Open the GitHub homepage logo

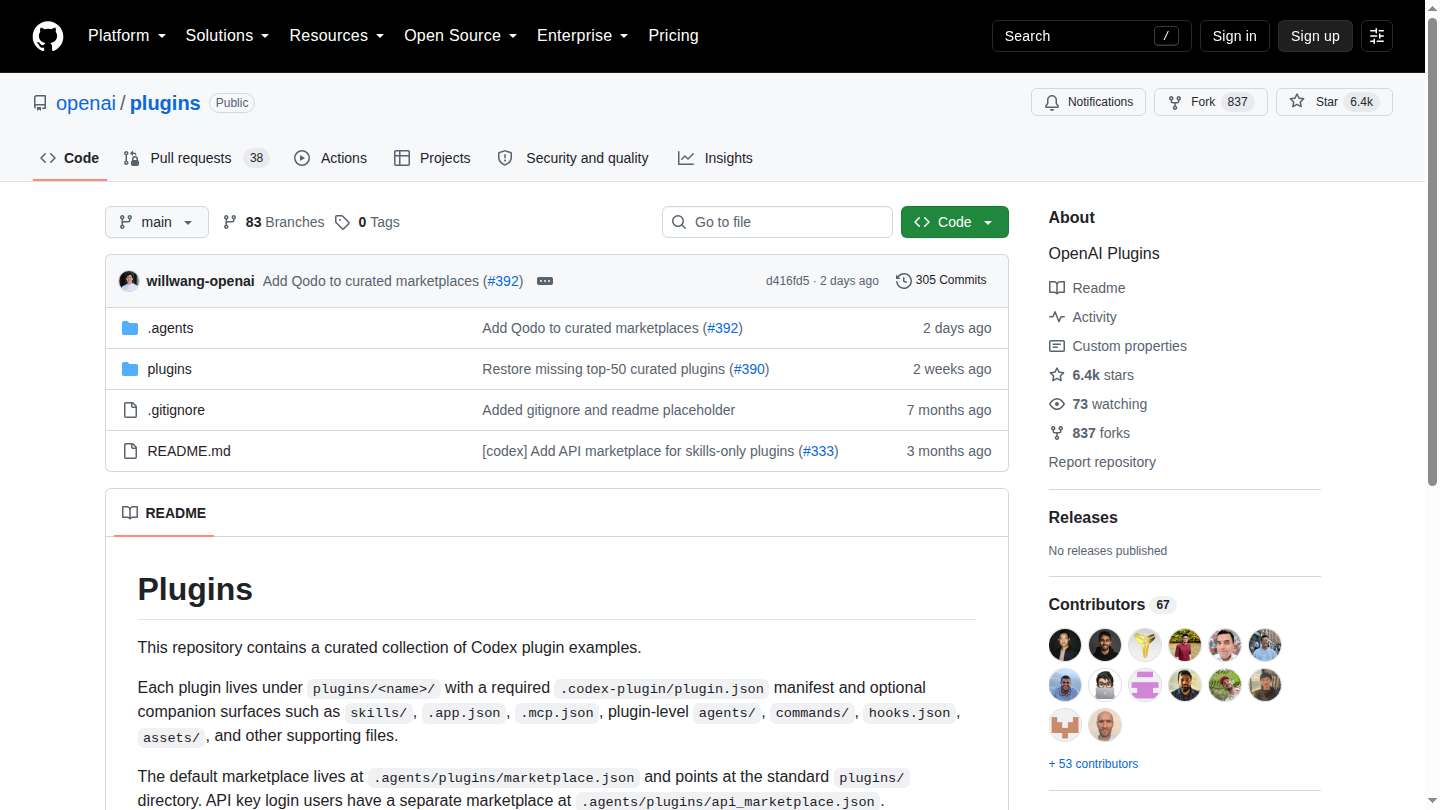pos(48,36)
